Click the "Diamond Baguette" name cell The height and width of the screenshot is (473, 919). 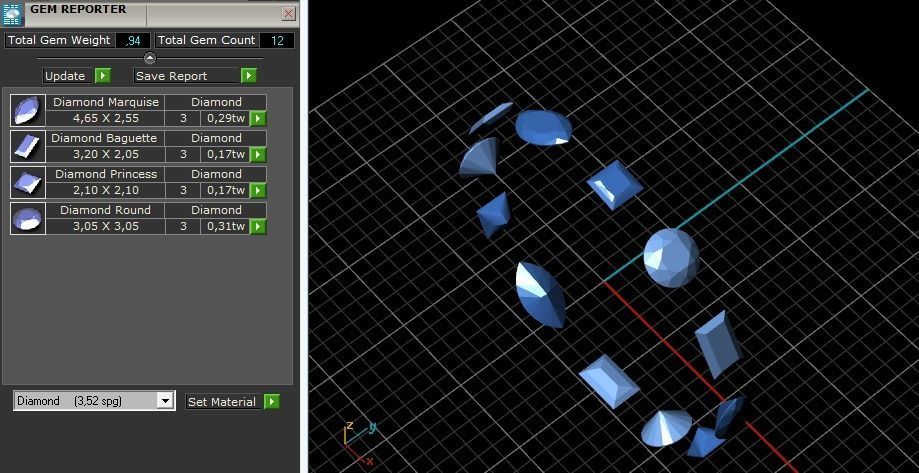pyautogui.click(x=105, y=138)
